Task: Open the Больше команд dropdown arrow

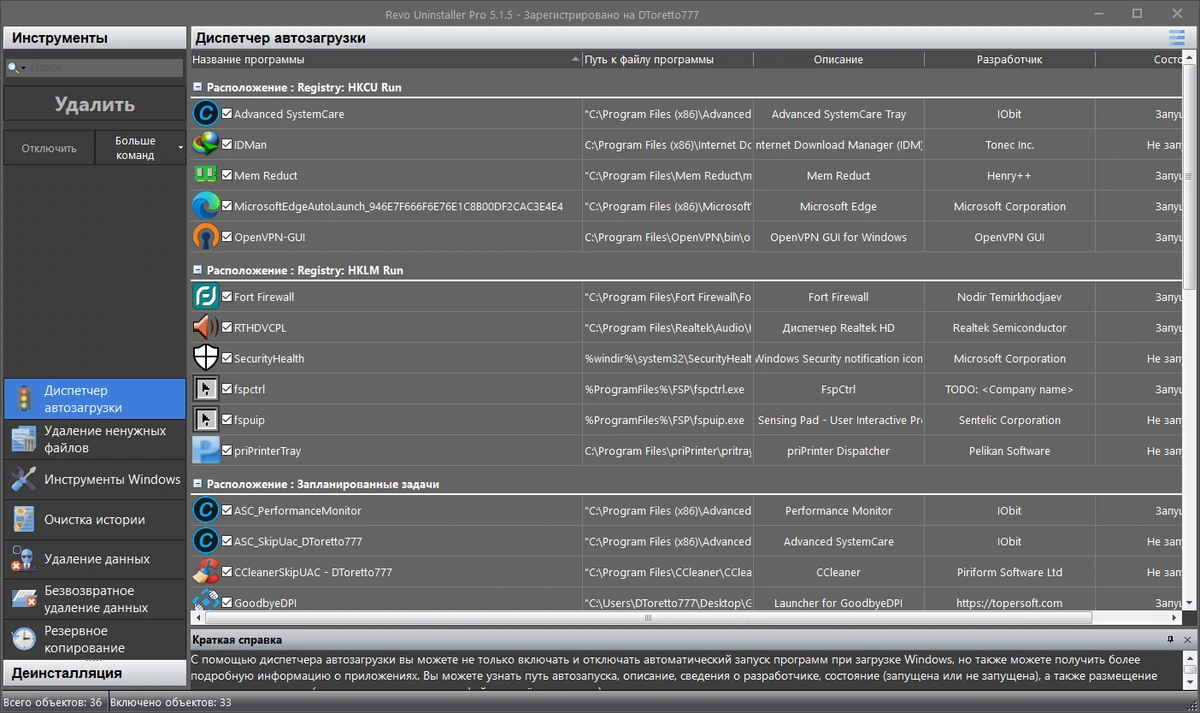Action: pyautogui.click(x=181, y=148)
